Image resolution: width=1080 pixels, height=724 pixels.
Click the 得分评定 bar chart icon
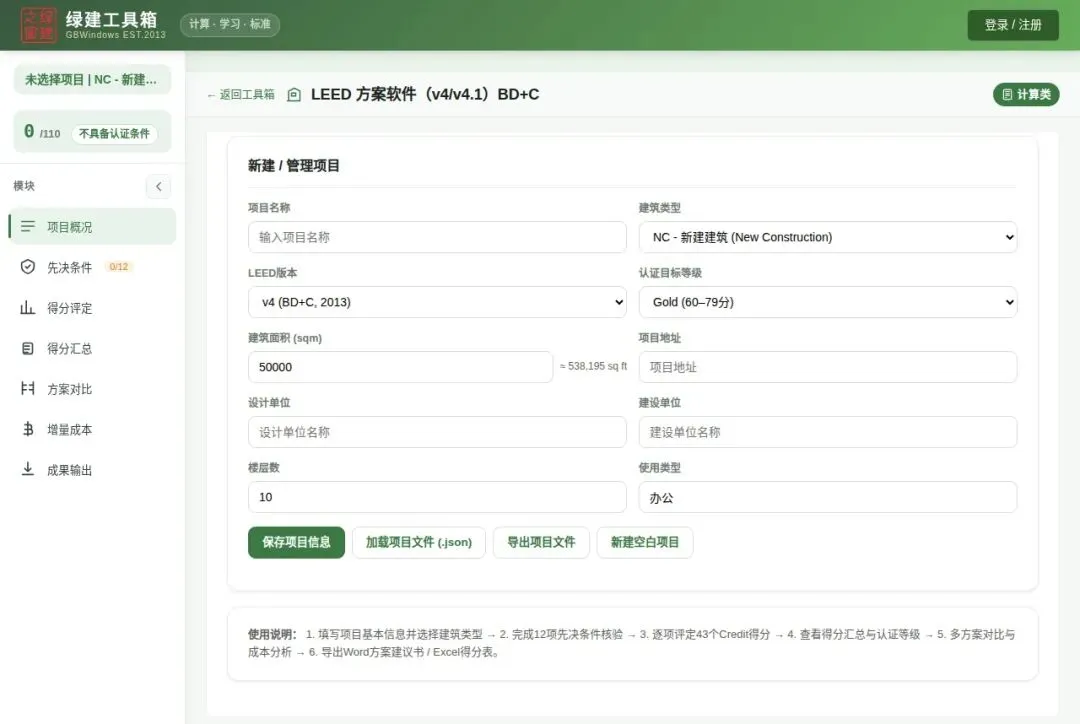[28, 307]
